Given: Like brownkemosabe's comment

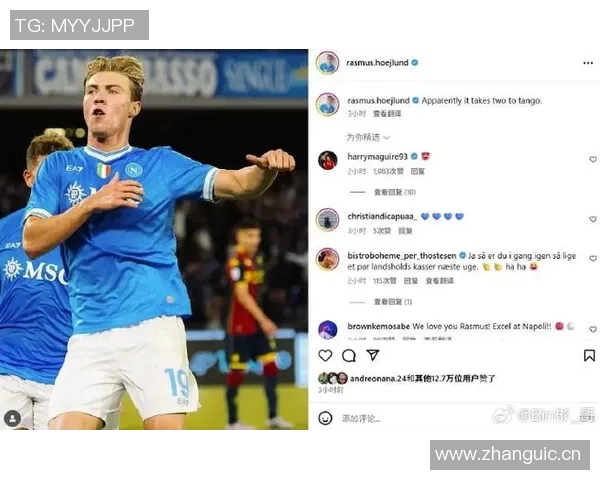Looking at the screenshot, I should click(x=593, y=329).
